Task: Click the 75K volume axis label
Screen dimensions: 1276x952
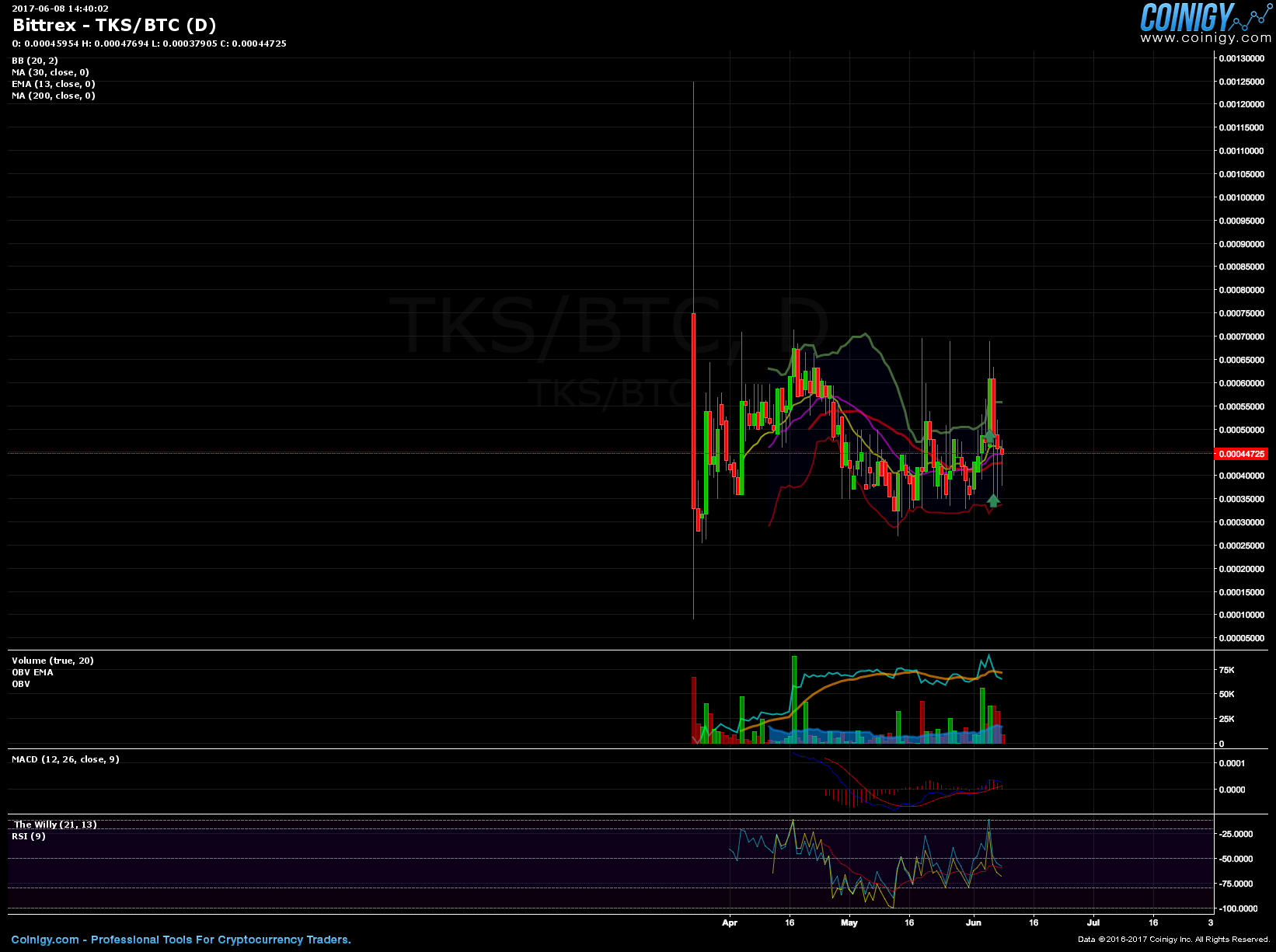Action: [1226, 670]
